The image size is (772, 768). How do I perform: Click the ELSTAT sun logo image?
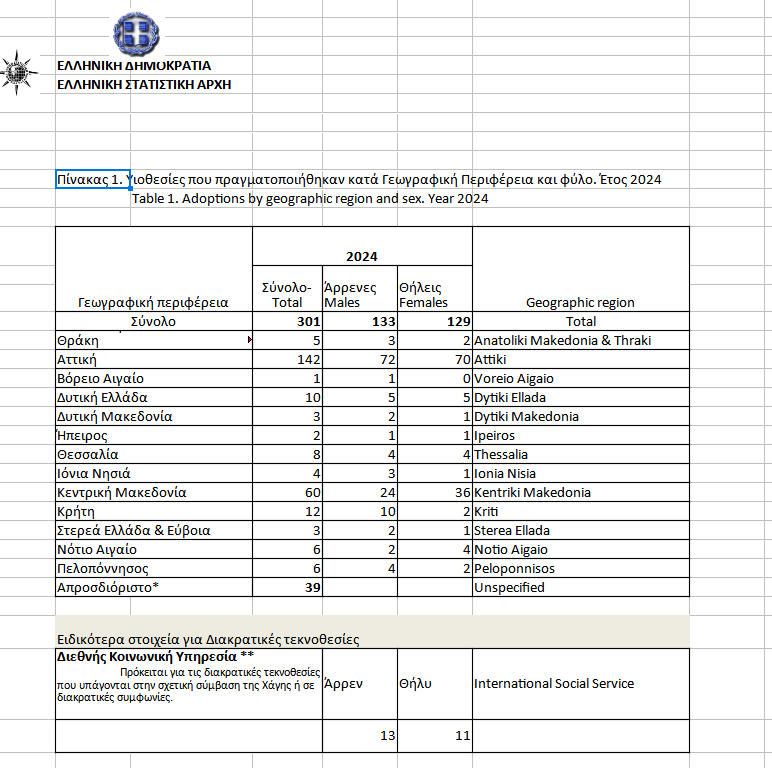point(18,72)
